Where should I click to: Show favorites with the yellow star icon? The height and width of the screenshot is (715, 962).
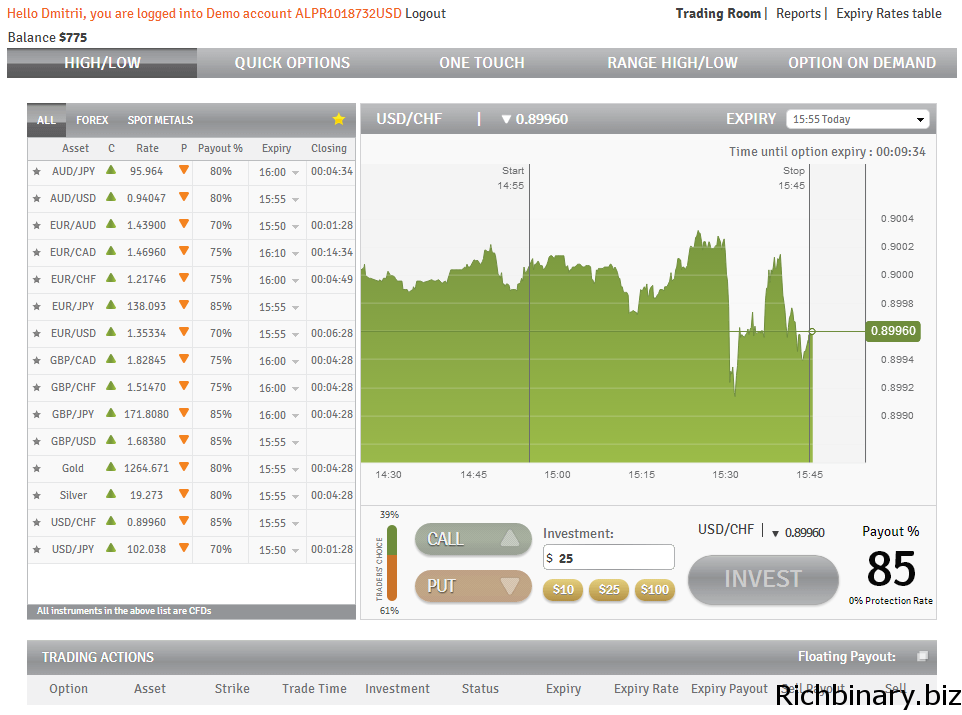click(339, 119)
